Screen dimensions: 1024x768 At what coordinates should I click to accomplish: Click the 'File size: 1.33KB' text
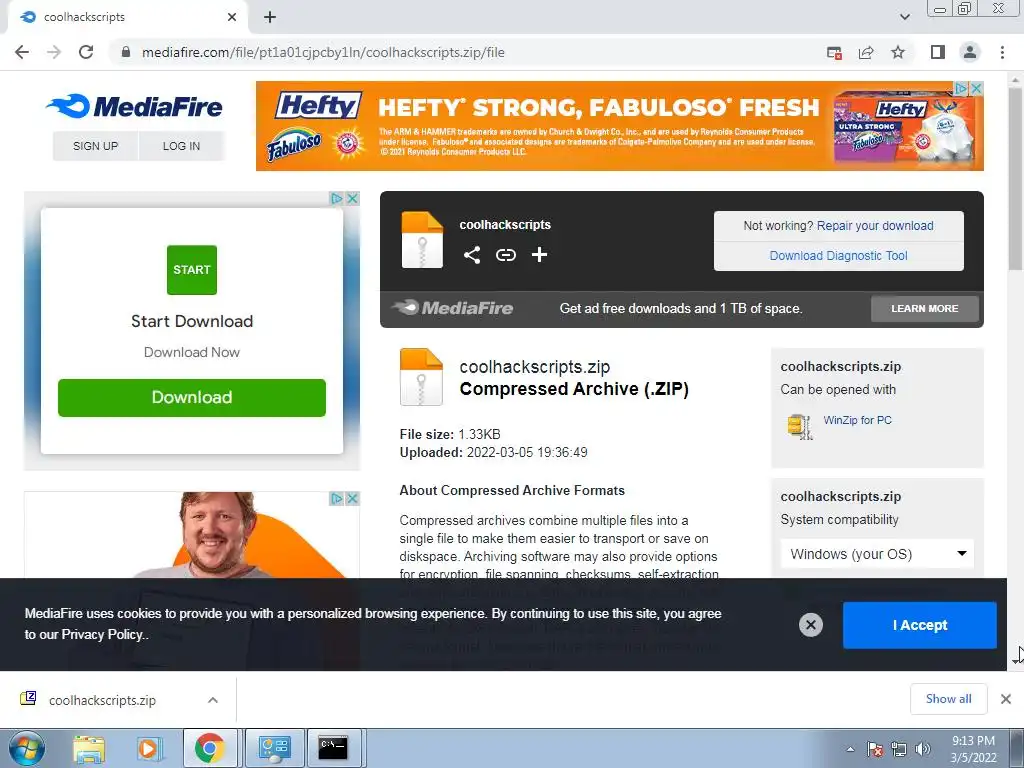[x=450, y=434]
